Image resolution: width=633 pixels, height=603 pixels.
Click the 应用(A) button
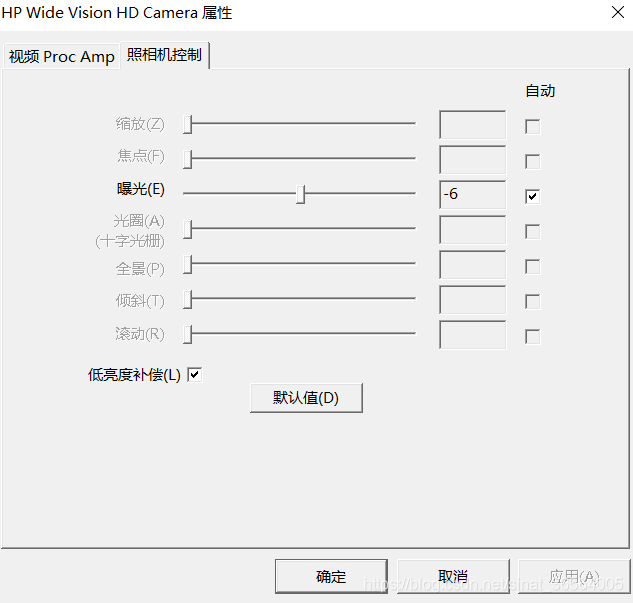click(x=574, y=576)
